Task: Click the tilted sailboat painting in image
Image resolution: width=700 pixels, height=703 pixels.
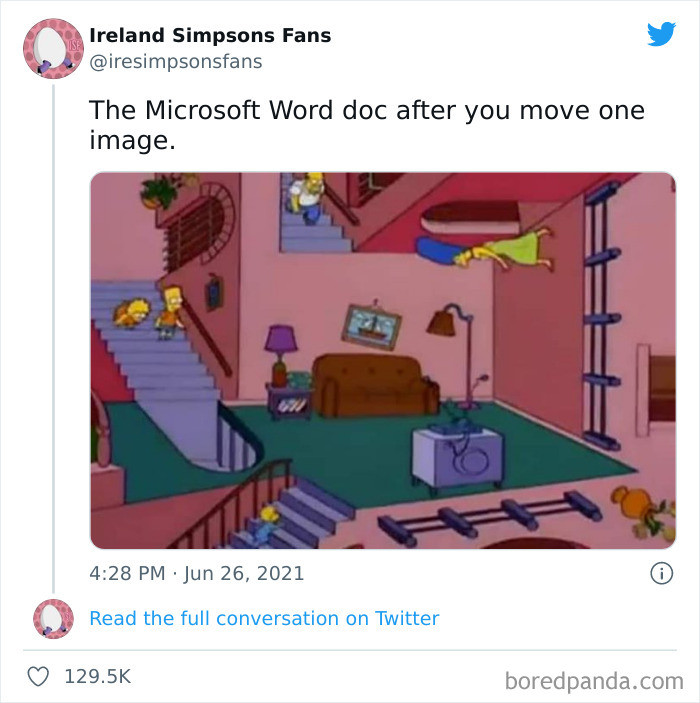Action: [371, 326]
